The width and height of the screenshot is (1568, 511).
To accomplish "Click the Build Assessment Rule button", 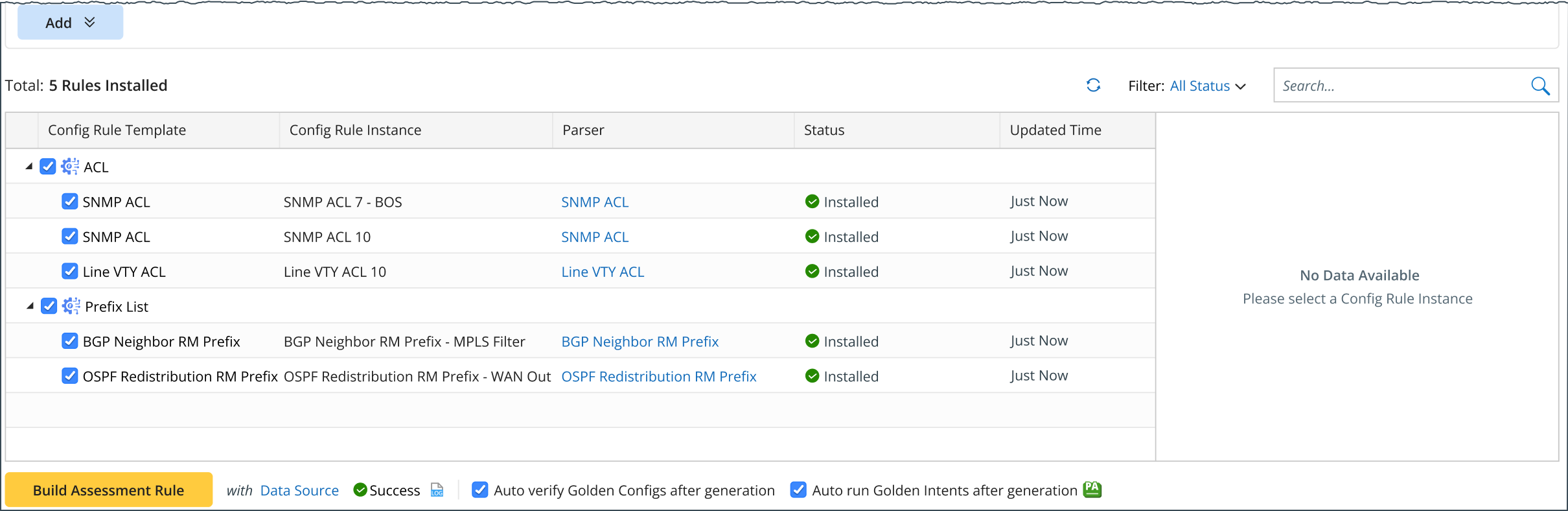I will 108,490.
